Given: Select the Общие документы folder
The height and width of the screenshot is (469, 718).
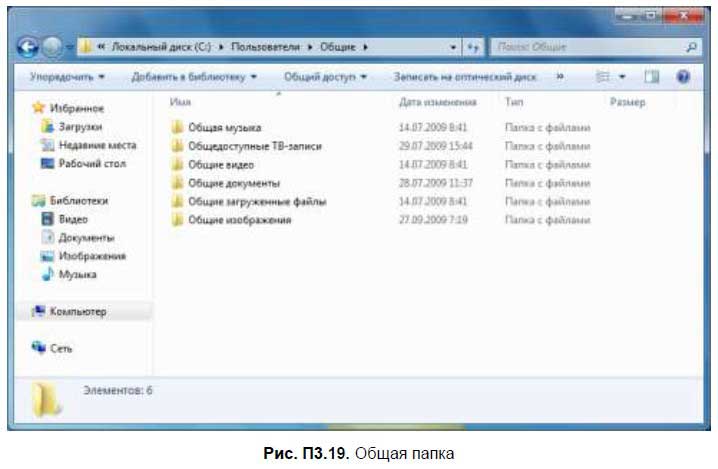Looking at the screenshot, I should (234, 183).
